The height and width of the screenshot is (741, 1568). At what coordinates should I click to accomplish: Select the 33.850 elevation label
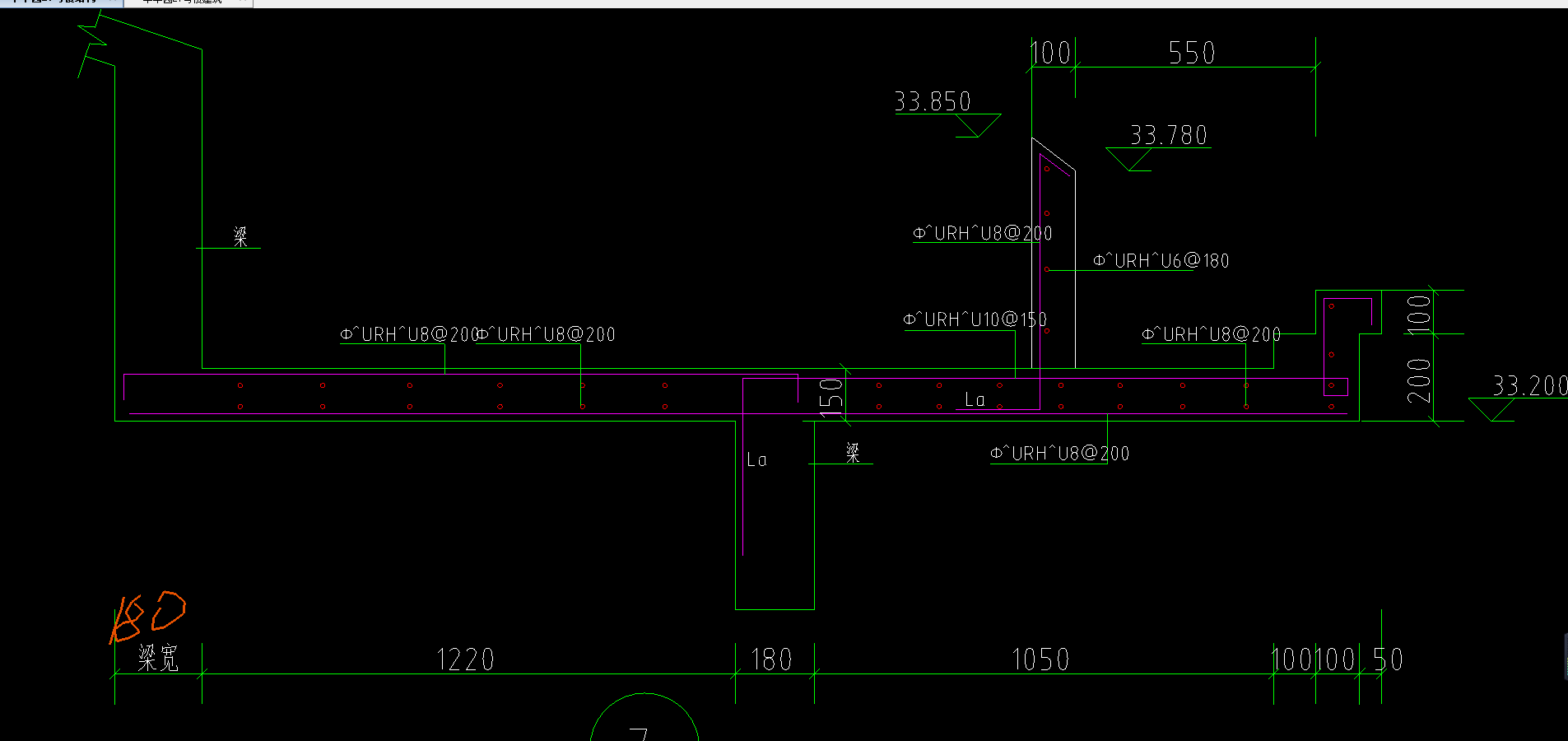933,101
